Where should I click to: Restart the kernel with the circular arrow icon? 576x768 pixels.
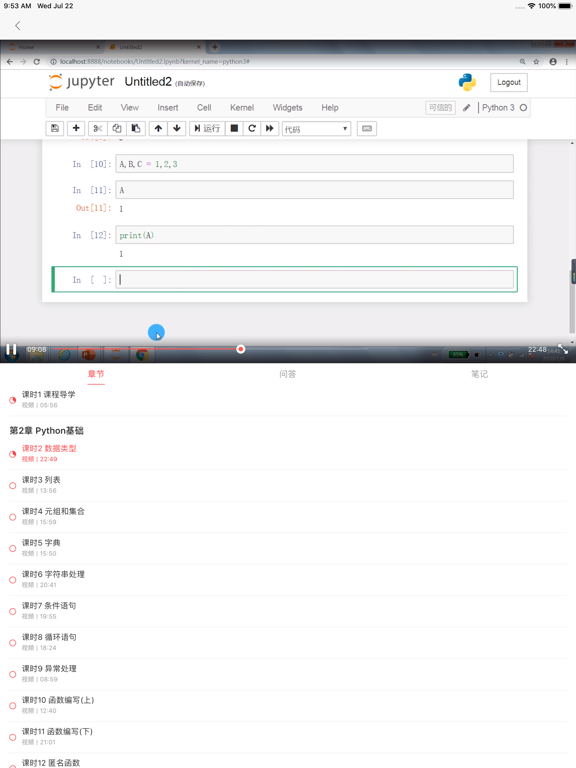point(252,128)
